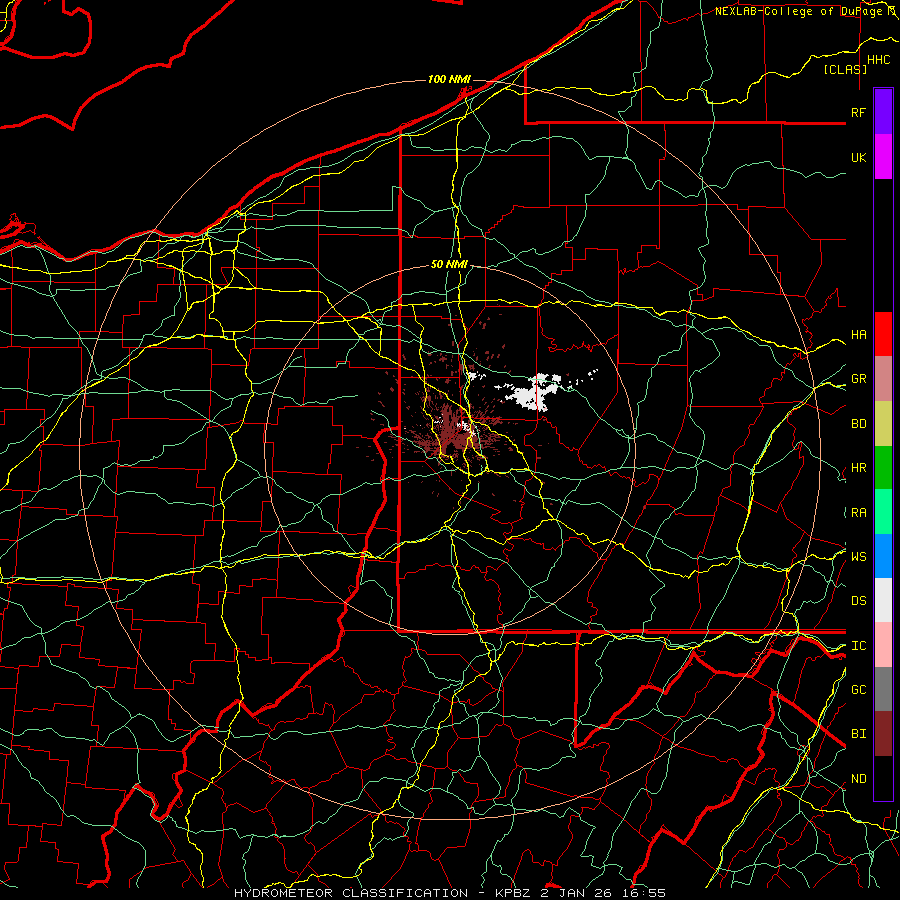Click the Hydrometeor Classification KPBZ title text
Screen dimensions: 900x900
[450, 893]
